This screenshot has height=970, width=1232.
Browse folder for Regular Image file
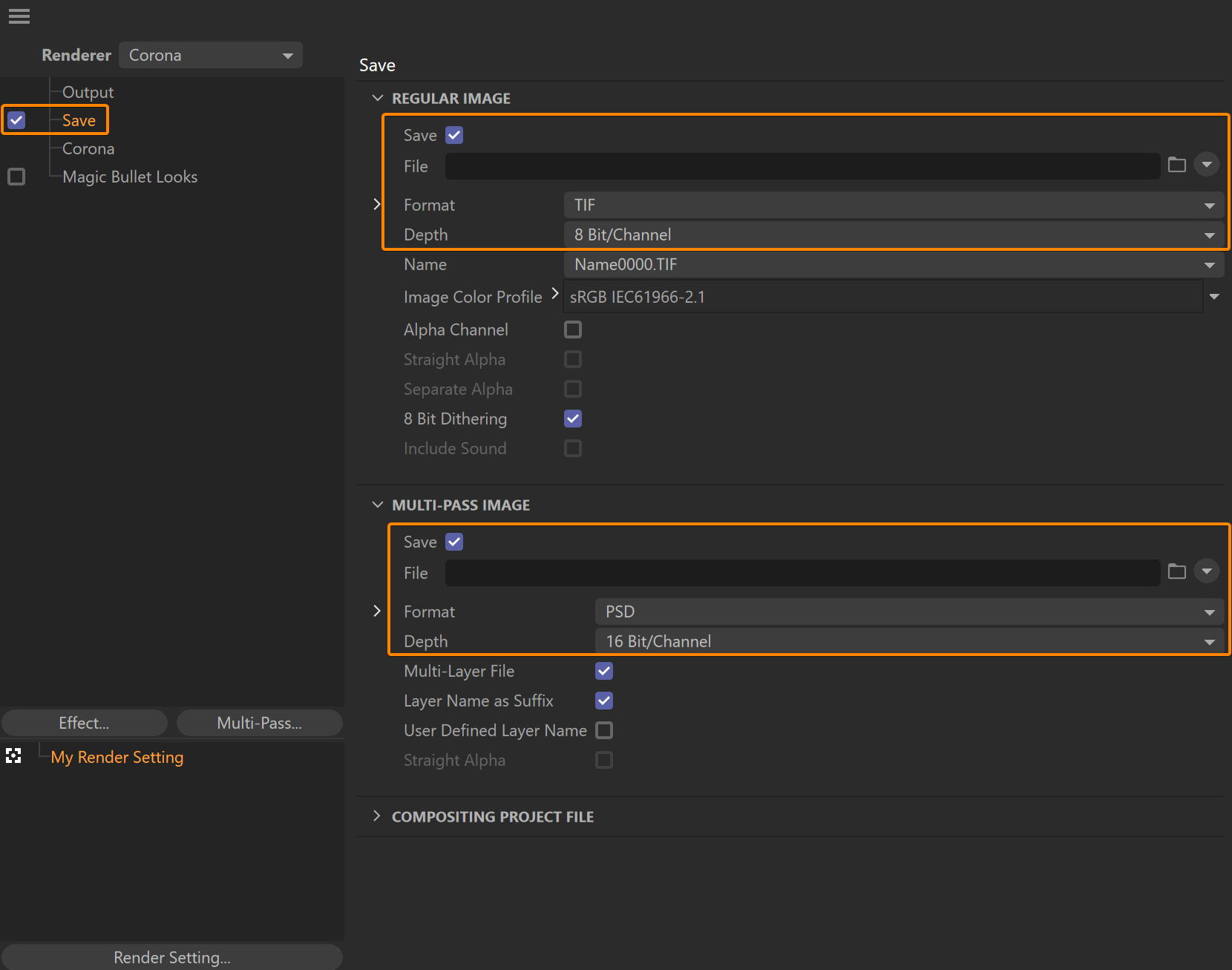pos(1177,165)
